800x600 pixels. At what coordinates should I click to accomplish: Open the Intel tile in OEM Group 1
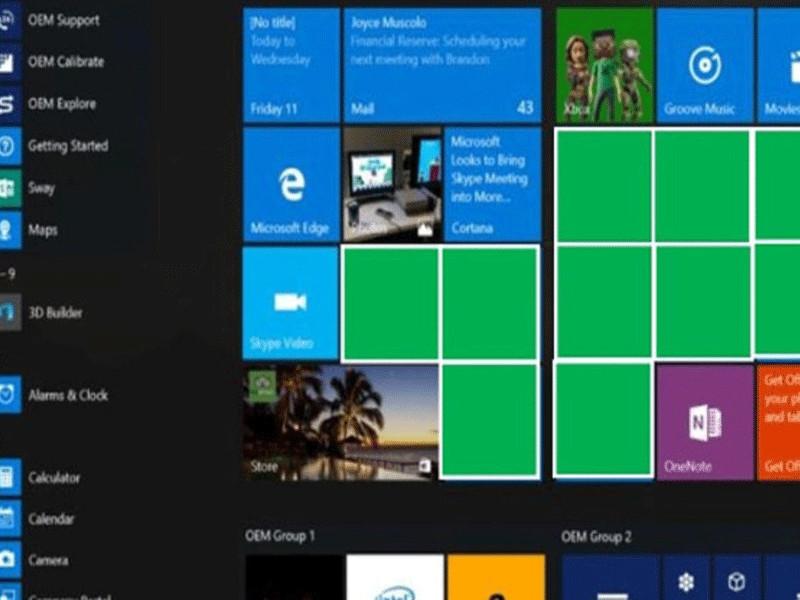[395, 577]
